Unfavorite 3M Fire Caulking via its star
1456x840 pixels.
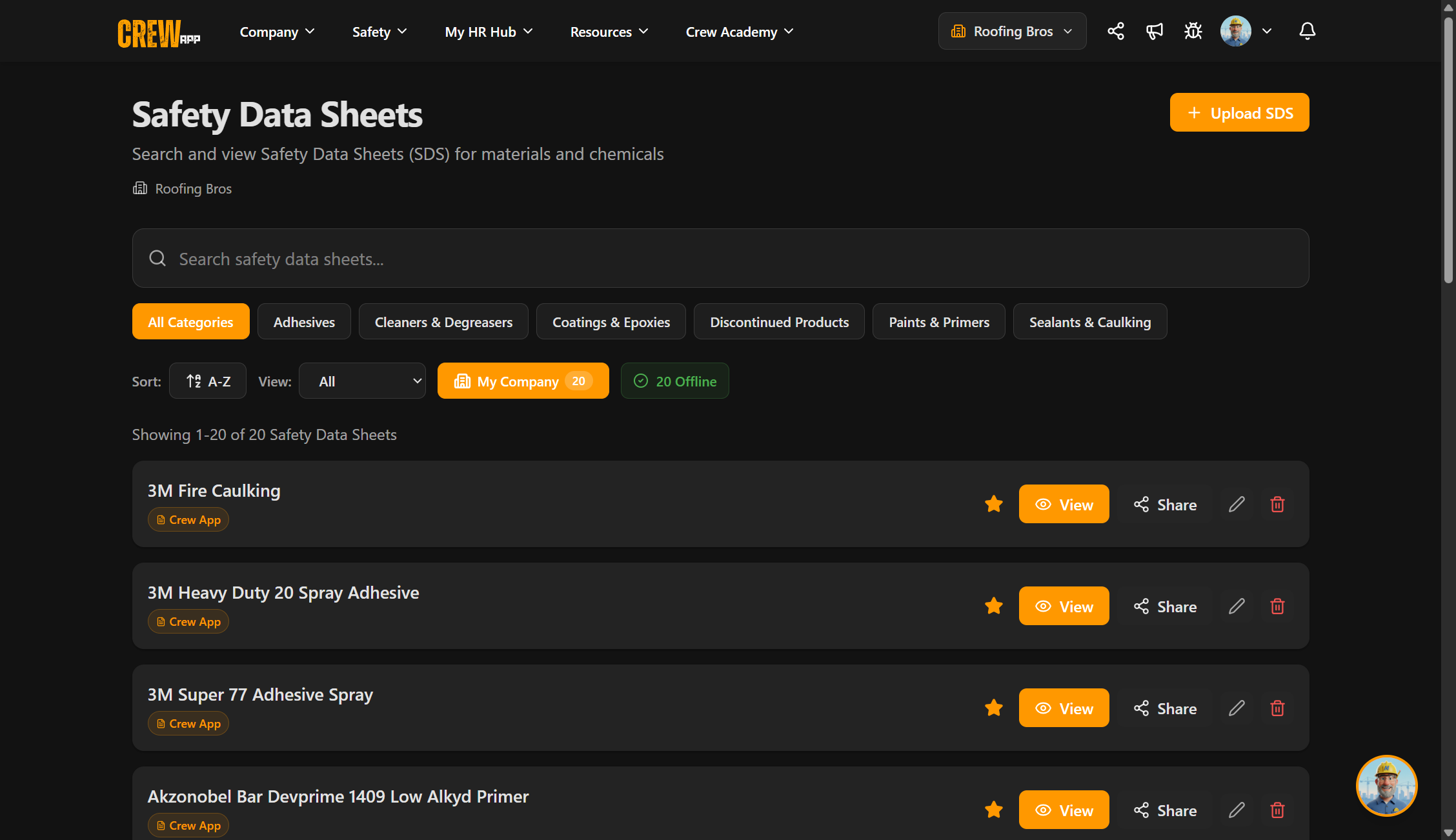click(993, 504)
